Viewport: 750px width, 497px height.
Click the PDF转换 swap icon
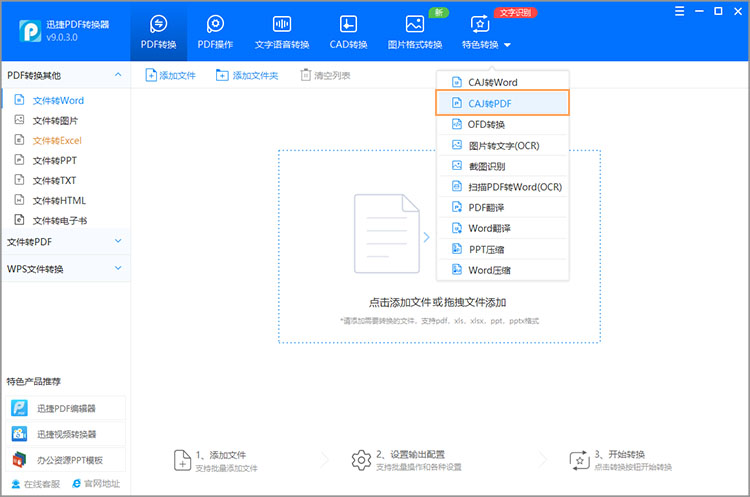click(158, 23)
